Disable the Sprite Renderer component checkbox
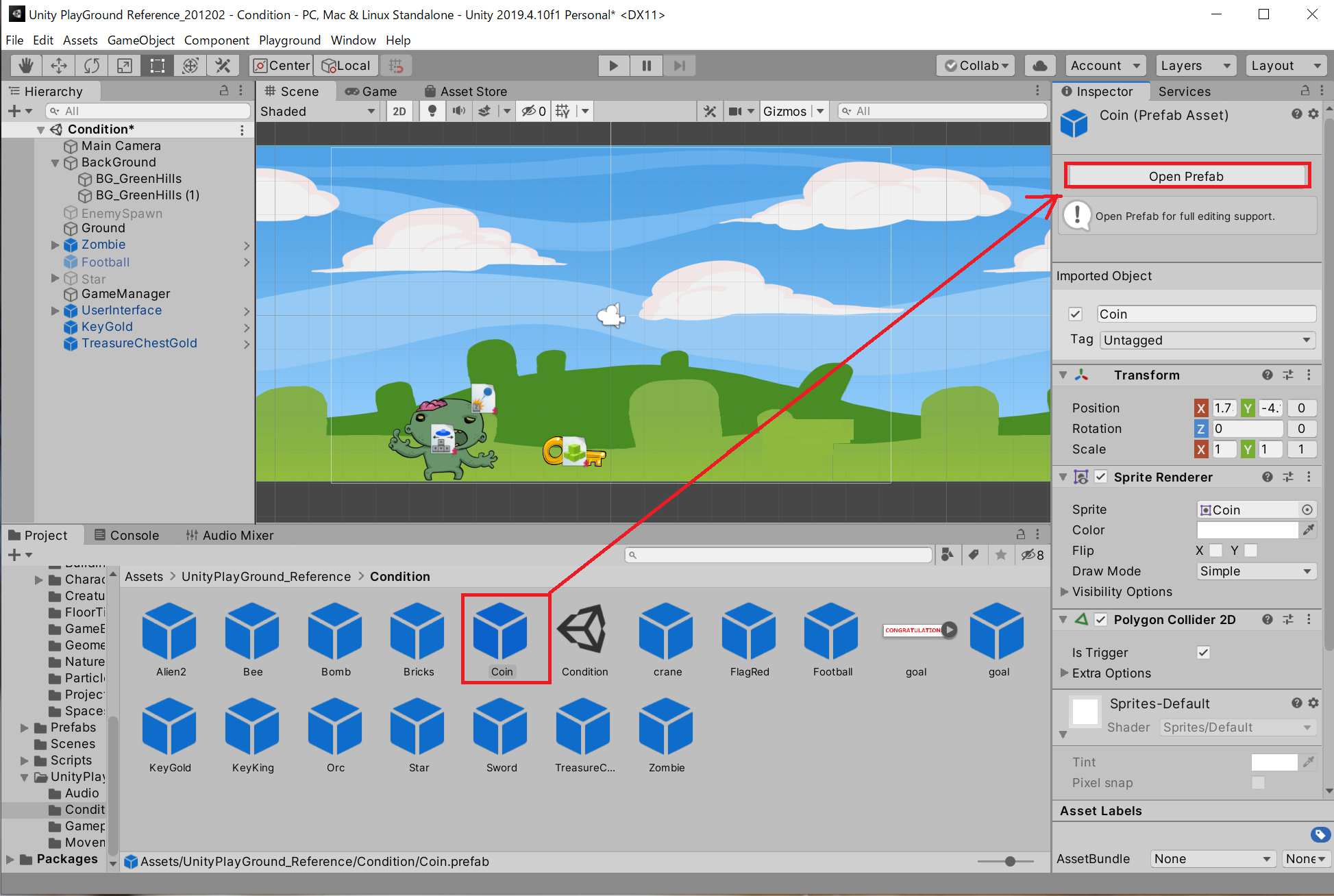1334x896 pixels. click(1100, 477)
